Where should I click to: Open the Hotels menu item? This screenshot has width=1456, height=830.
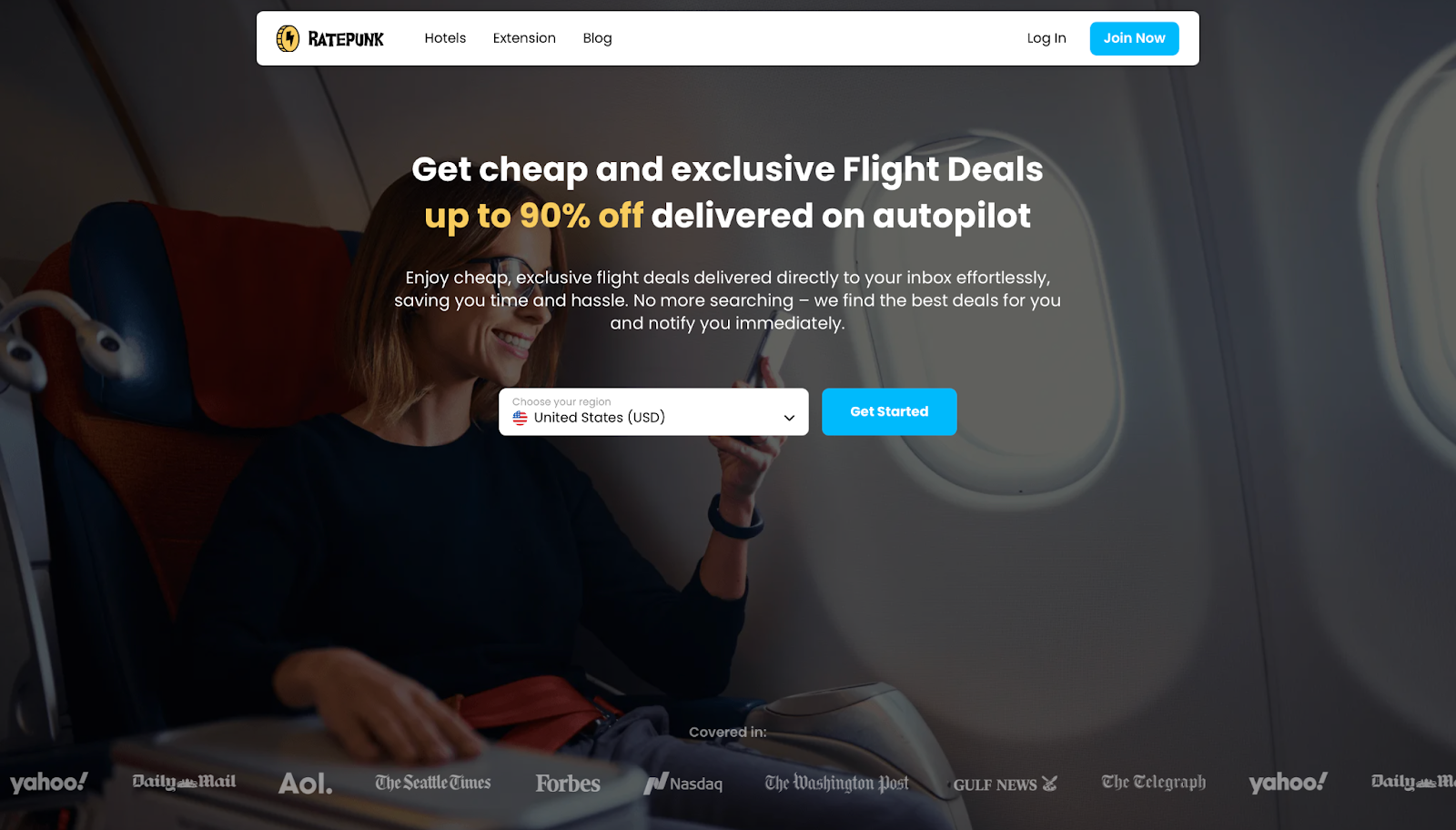coord(445,38)
